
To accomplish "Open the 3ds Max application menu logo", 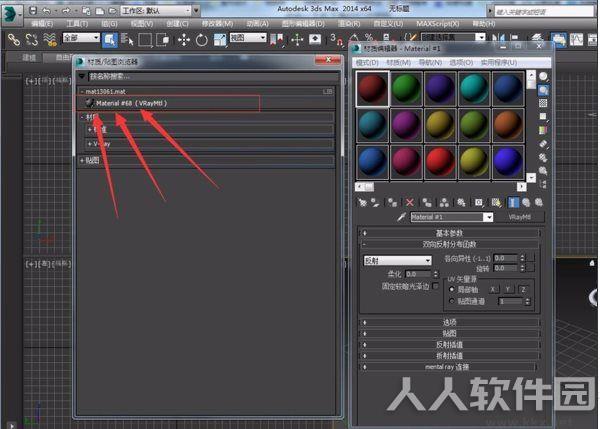I will [11, 13].
